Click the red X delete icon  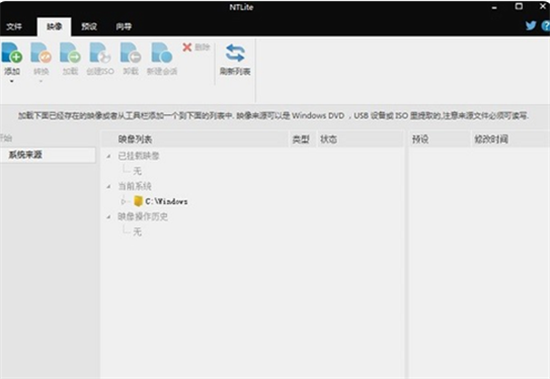[x=187, y=47]
